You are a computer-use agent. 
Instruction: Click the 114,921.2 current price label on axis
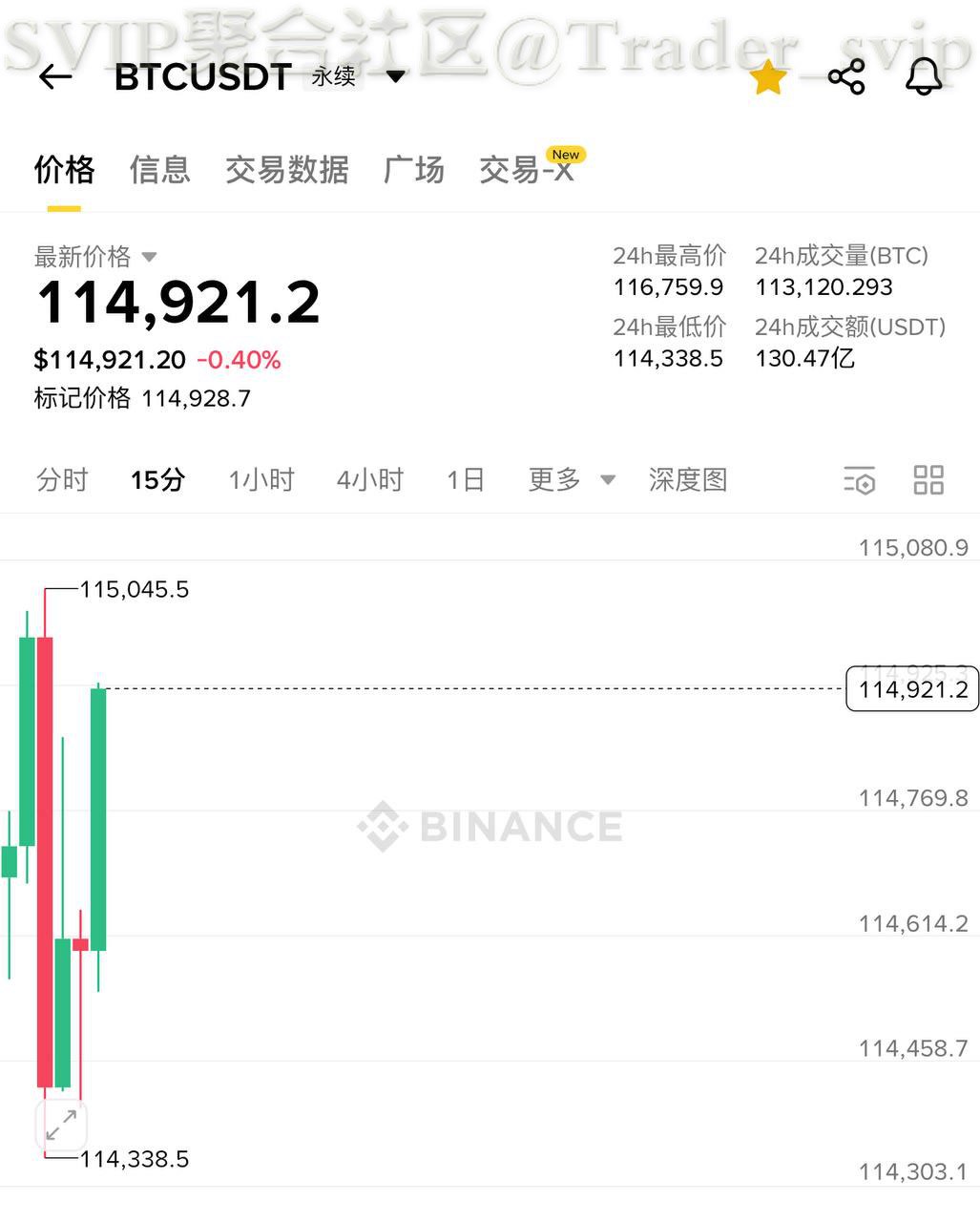912,689
